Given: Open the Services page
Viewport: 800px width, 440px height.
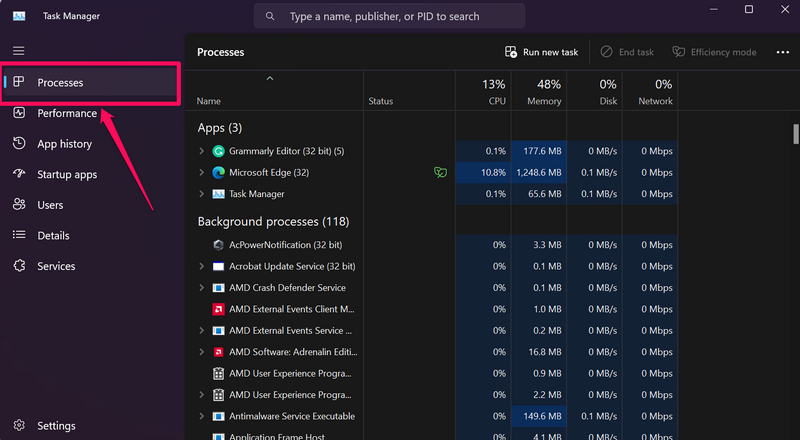Looking at the screenshot, I should [x=56, y=266].
